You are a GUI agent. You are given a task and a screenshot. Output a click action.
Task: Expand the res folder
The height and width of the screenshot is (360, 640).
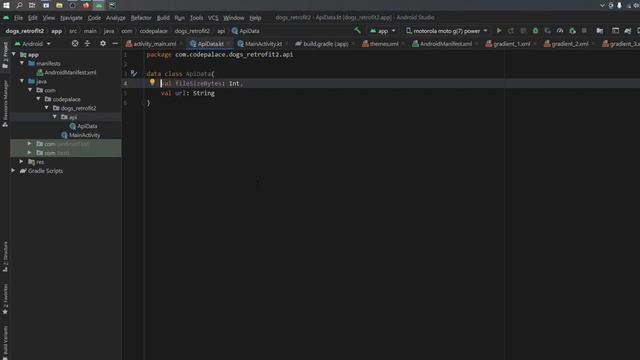[x=21, y=162]
